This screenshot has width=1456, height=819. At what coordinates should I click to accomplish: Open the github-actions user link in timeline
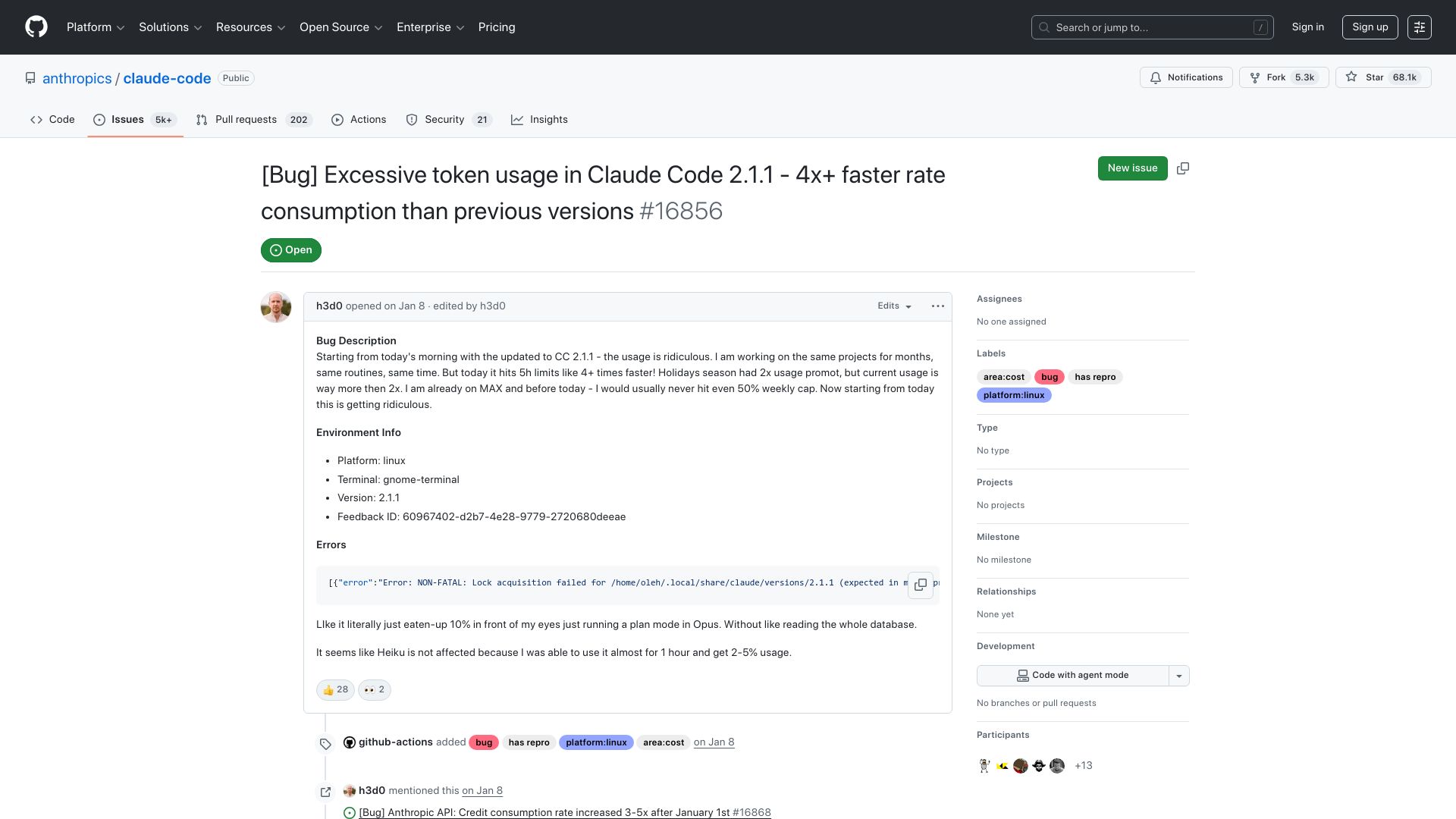[x=396, y=743]
